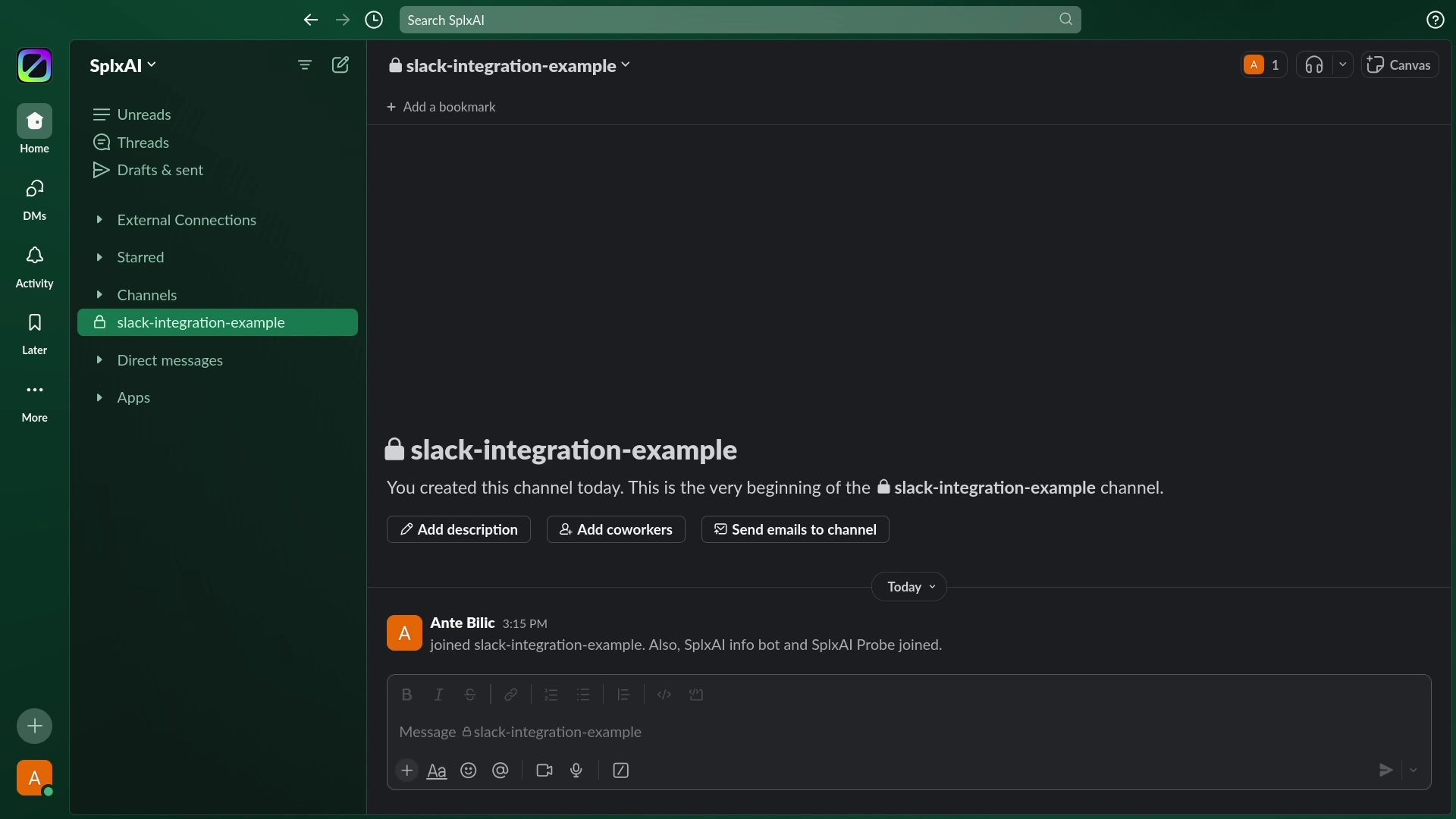Screen dimensions: 1456x819
Task: Record audio clip microphone icon
Action: coord(576,770)
